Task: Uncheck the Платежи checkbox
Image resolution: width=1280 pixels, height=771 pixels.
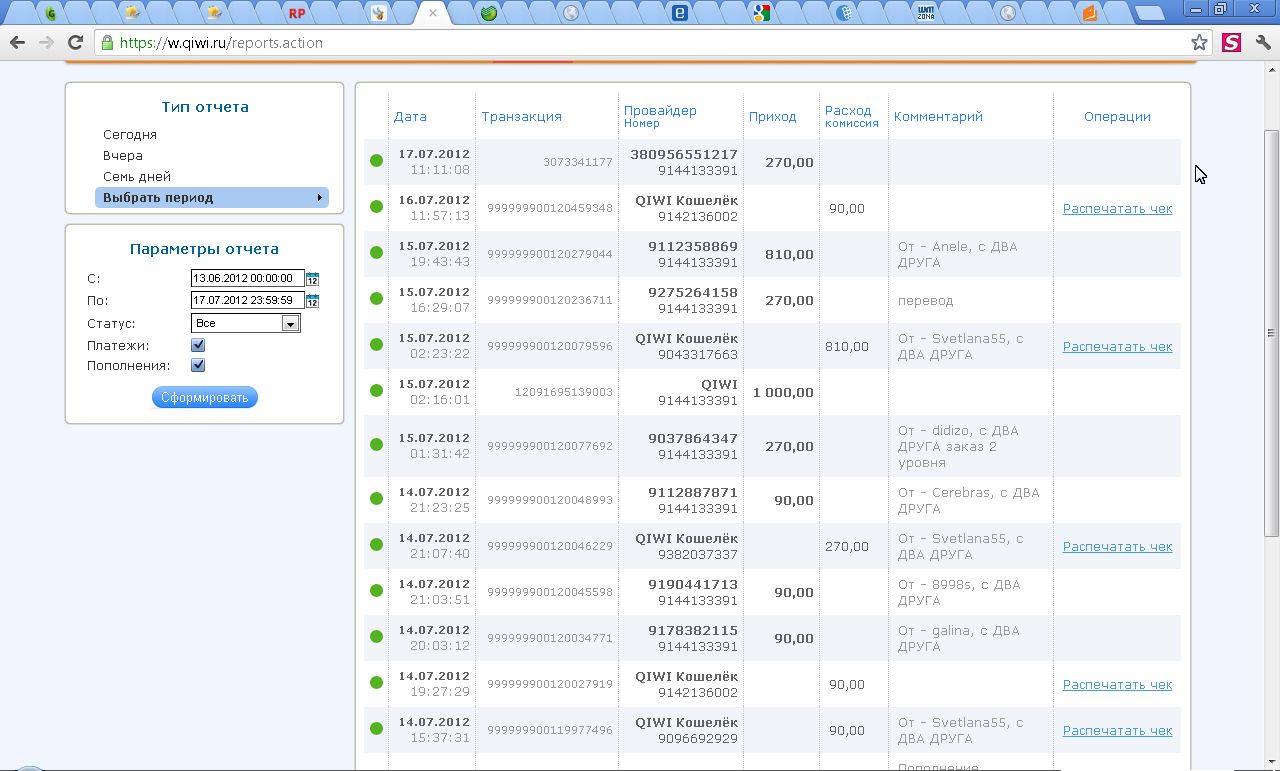Action: click(198, 345)
